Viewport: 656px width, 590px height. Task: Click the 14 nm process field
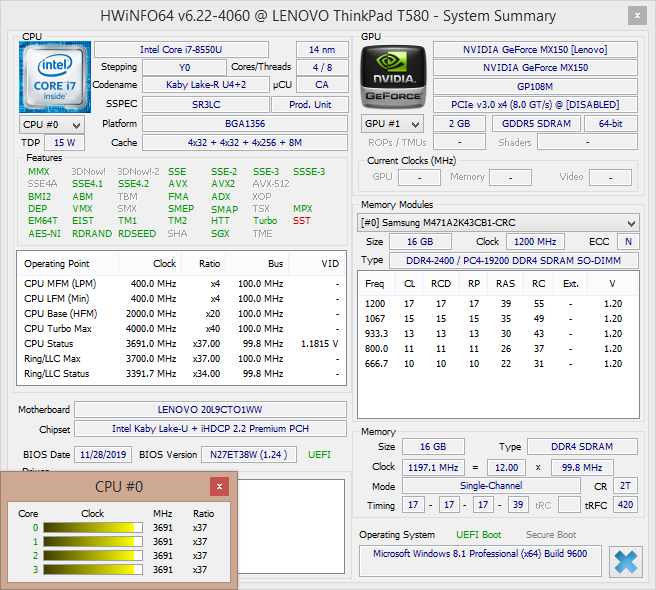pyautogui.click(x=322, y=50)
